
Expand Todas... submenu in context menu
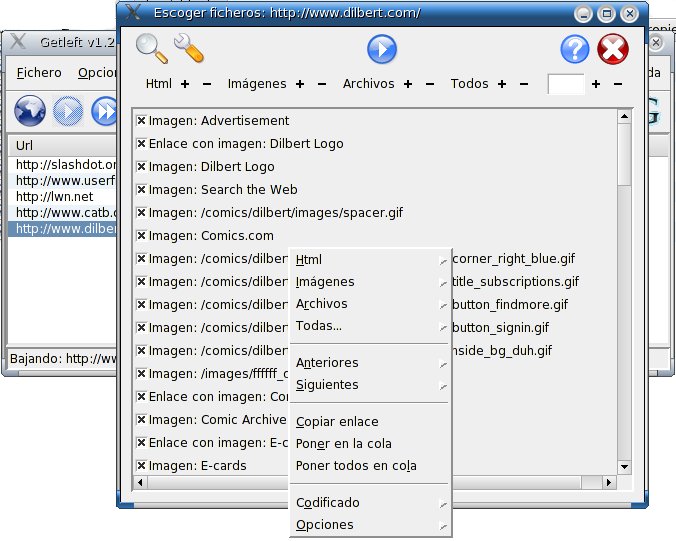371,326
